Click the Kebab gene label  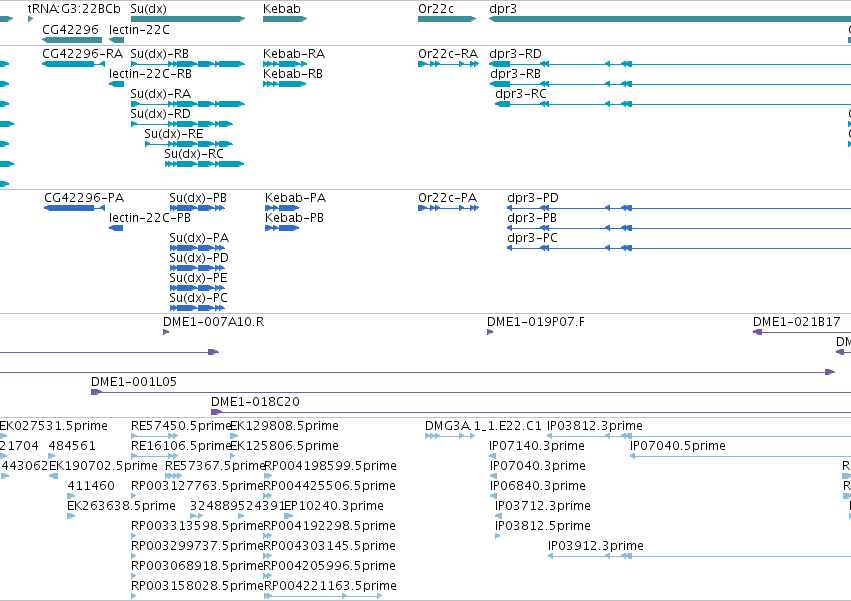click(x=282, y=9)
